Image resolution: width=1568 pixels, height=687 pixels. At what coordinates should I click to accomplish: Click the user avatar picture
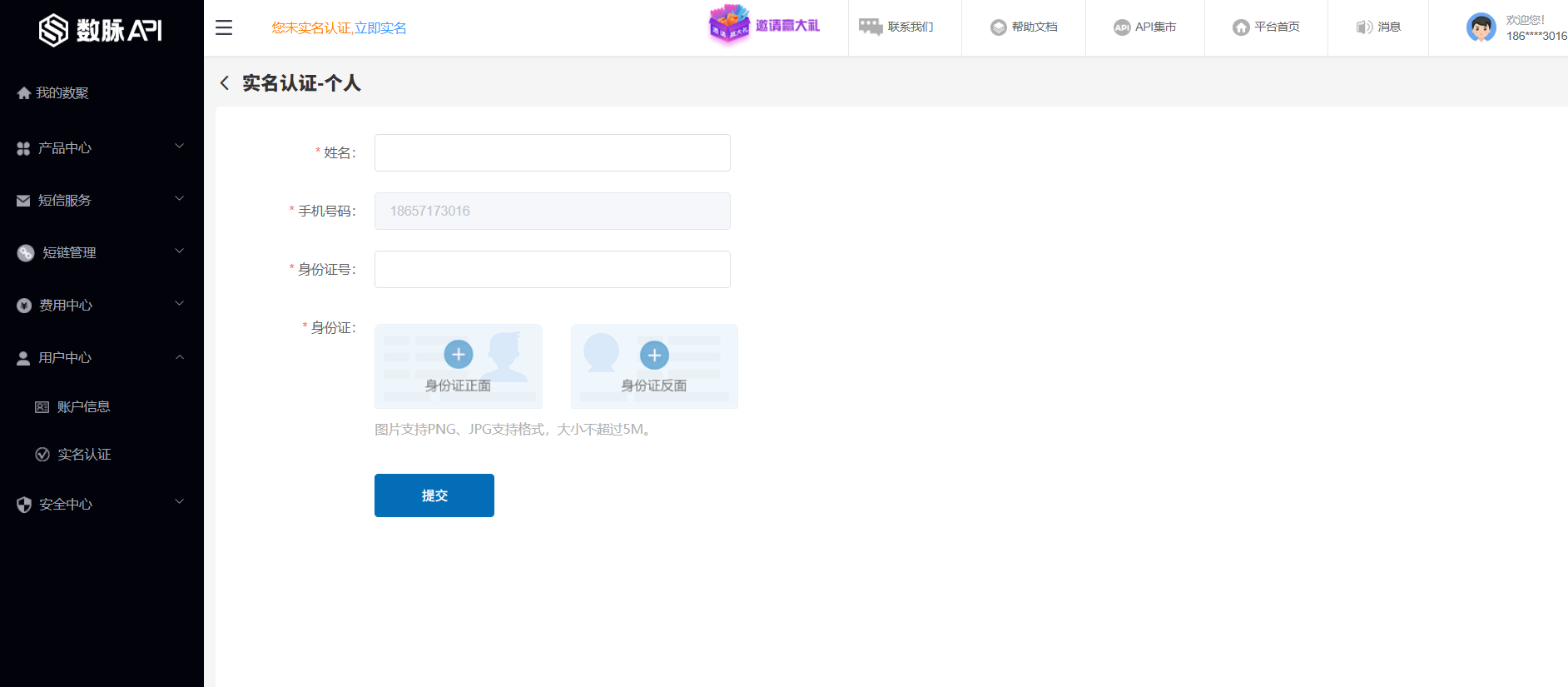click(x=1481, y=27)
